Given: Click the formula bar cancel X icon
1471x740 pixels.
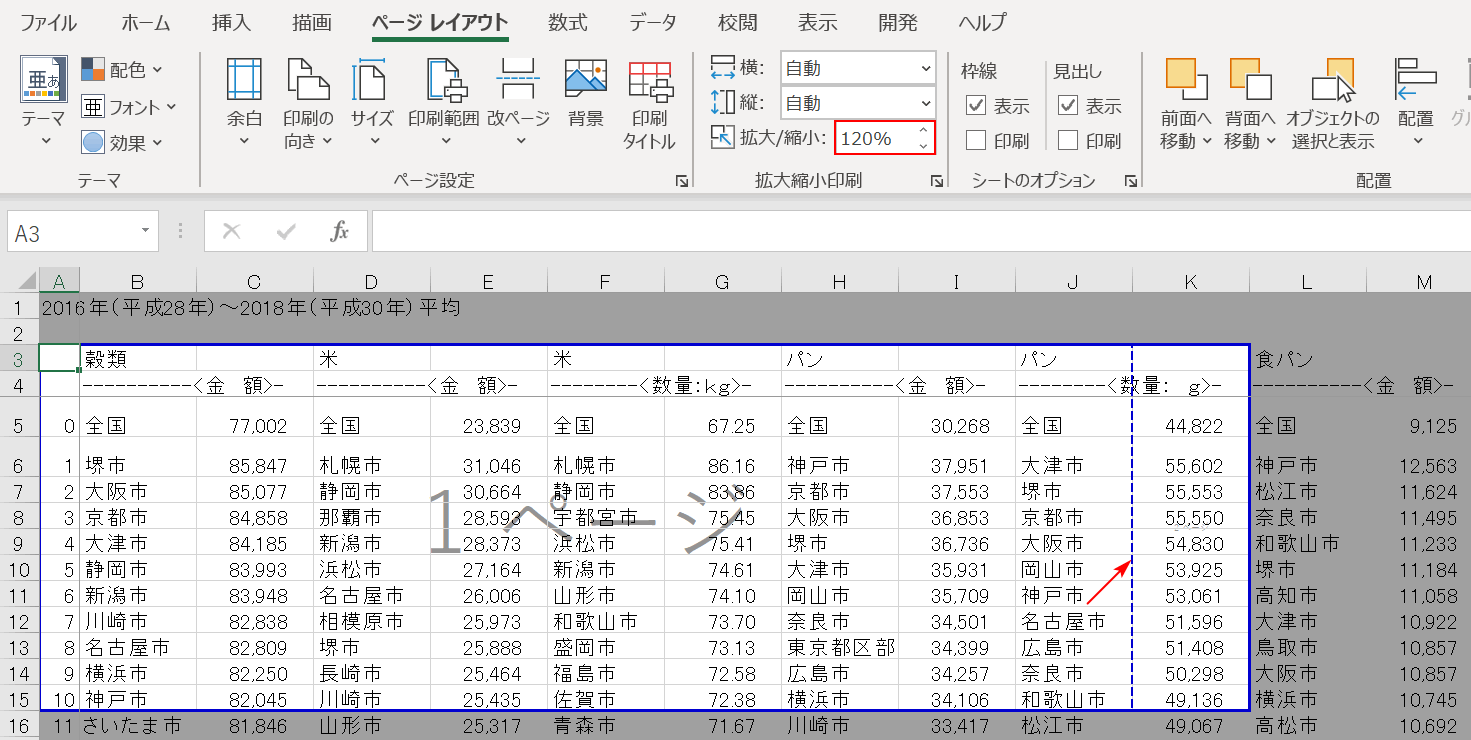Looking at the screenshot, I should click(231, 232).
